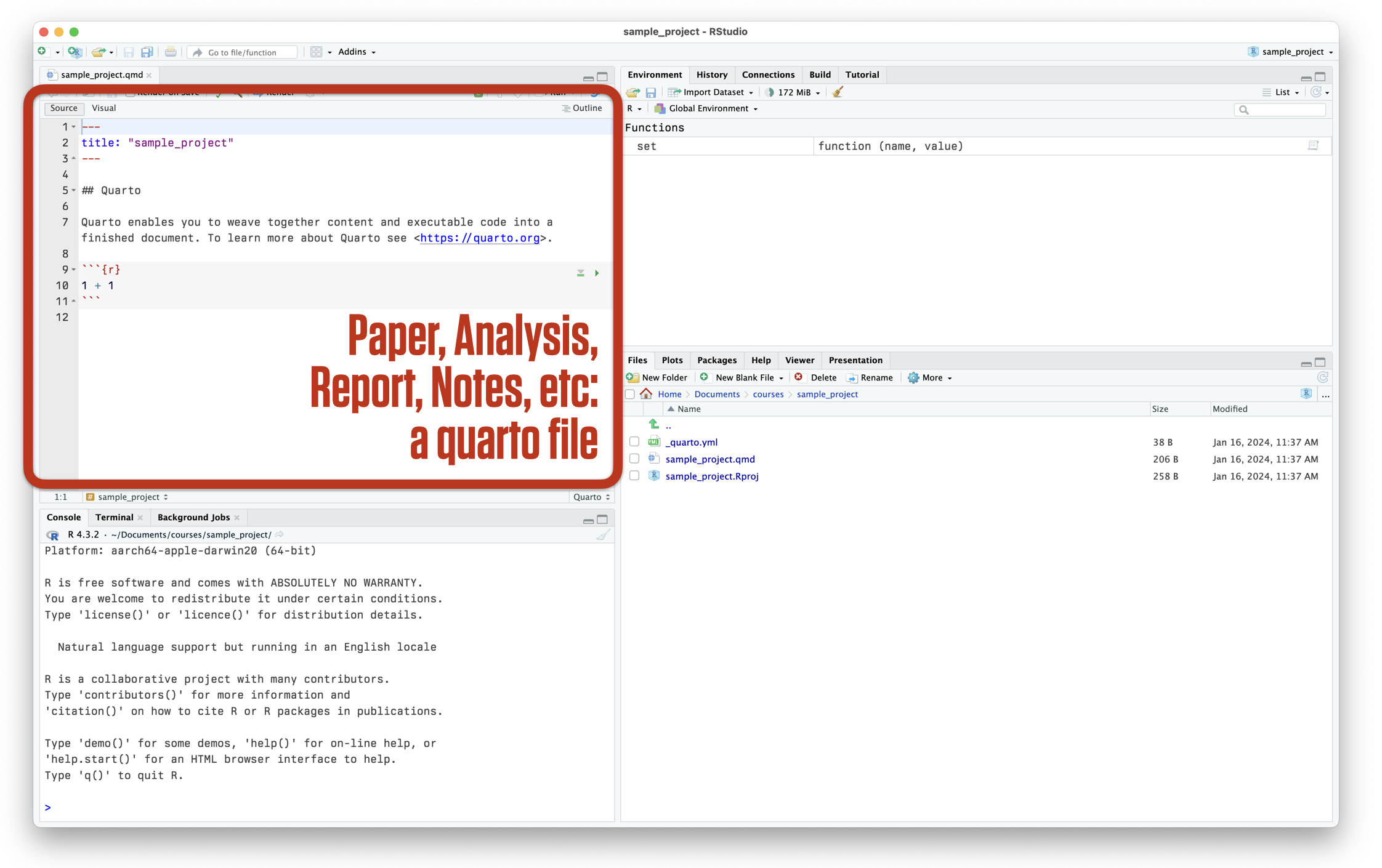Viewport: 1382px width, 868px height.
Task: Go up to the parent directory
Action: [x=654, y=425]
